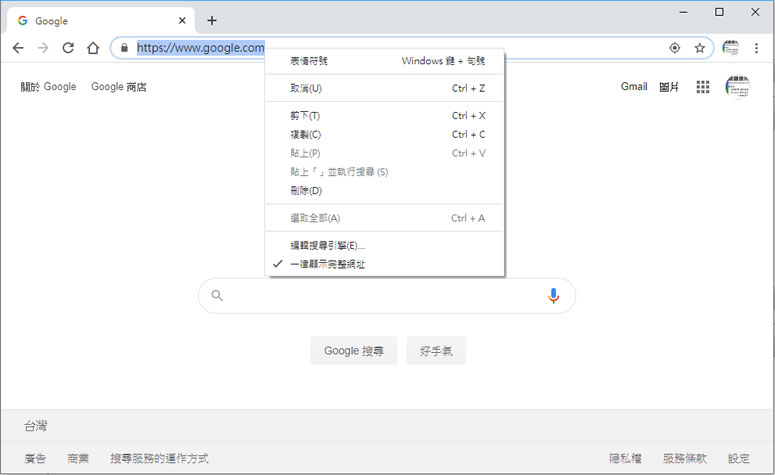Screen dimensions: 775x475
Task: Select 刪除(D) menu entry
Action: pyautogui.click(x=305, y=190)
